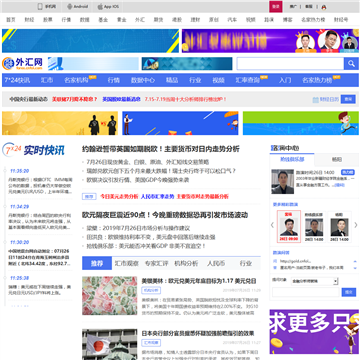Go to 外汇 in top site menu
The width and height of the screenshot is (360, 360).
tap(140, 20)
